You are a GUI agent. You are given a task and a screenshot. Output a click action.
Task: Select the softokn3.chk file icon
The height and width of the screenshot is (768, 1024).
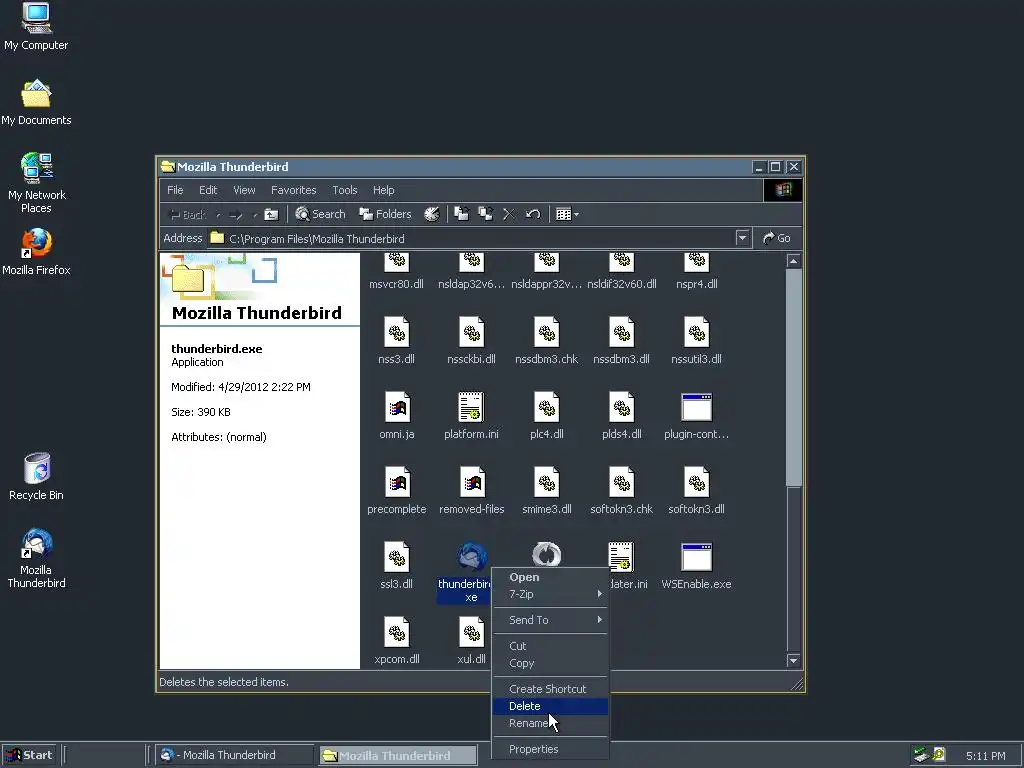tap(621, 482)
